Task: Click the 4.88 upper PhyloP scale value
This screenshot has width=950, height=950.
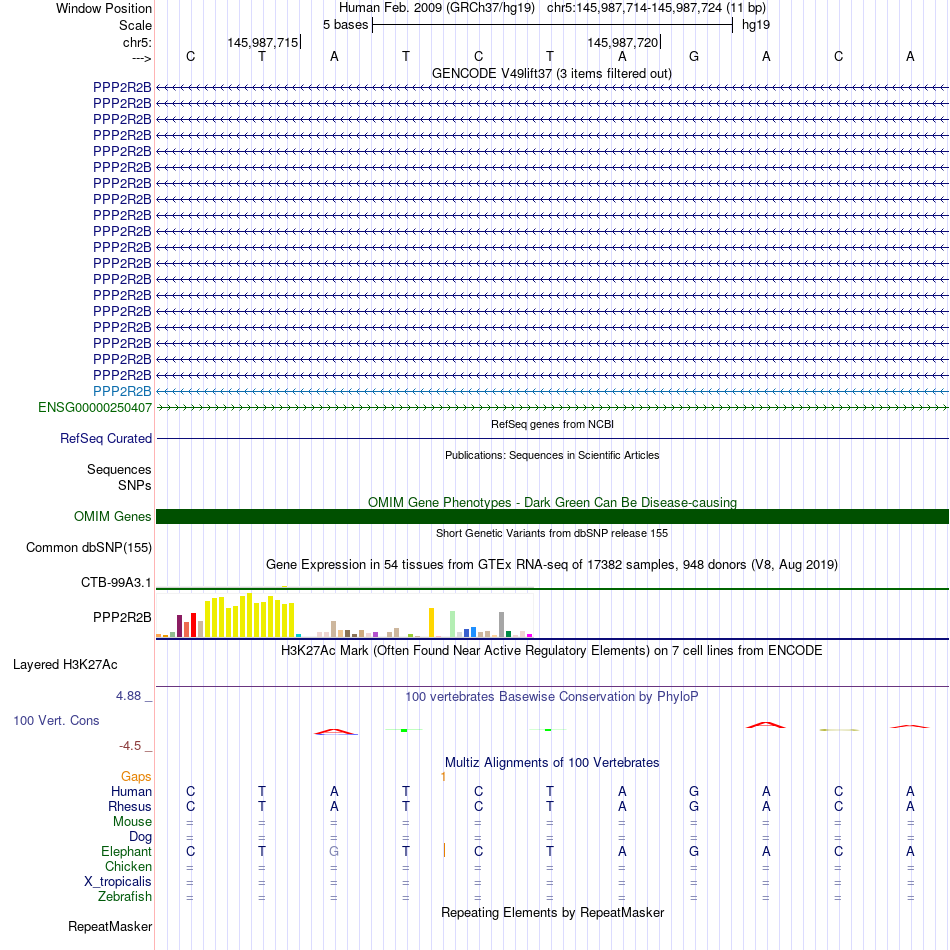Action: click(x=128, y=696)
